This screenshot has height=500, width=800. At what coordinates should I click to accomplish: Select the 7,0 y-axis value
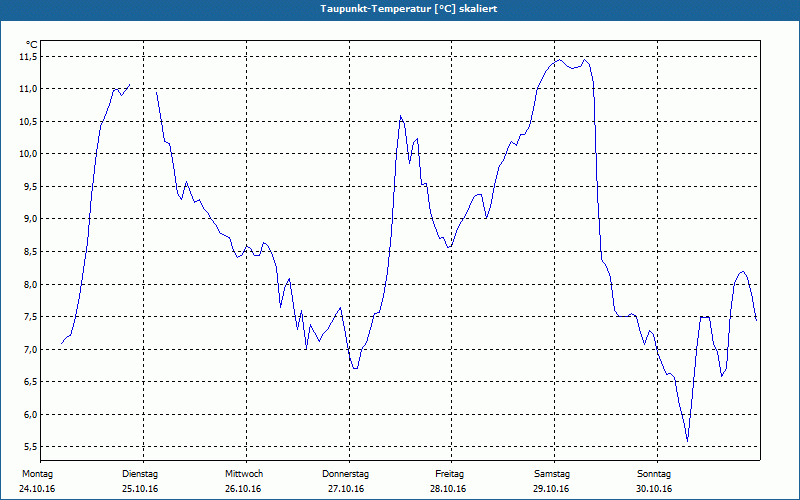pyautogui.click(x=30, y=349)
